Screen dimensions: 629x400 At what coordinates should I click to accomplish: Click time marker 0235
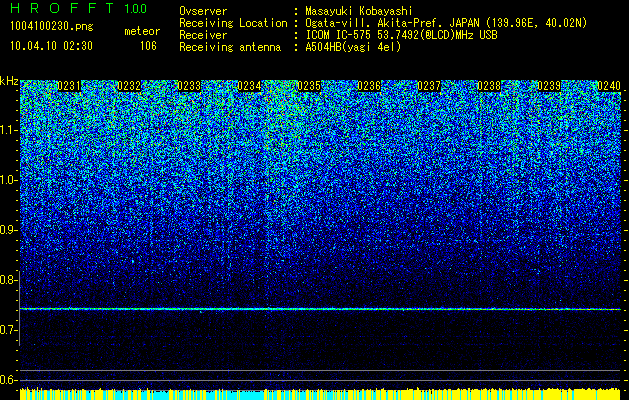309,86
